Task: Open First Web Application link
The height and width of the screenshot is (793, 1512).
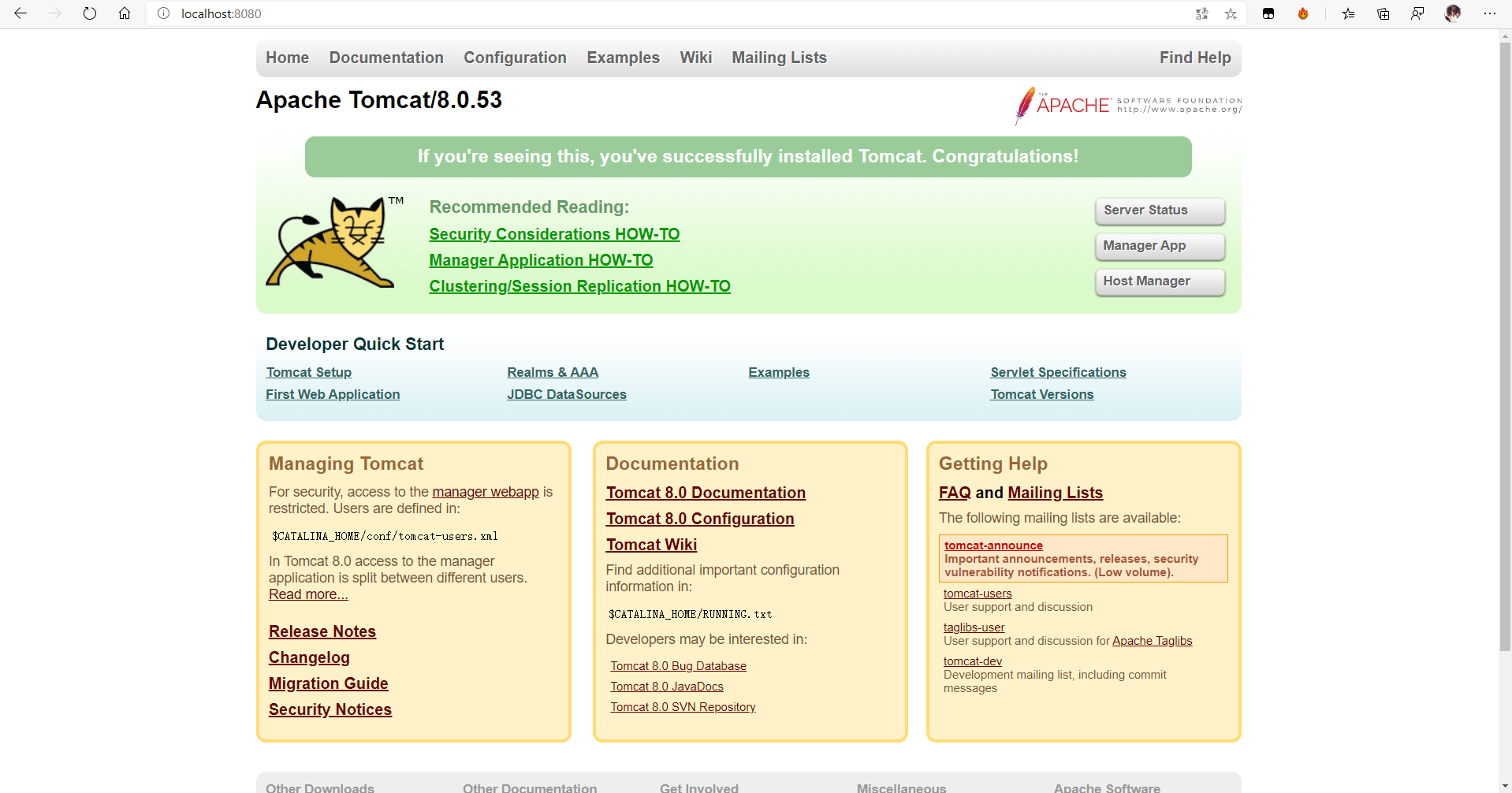Action: [x=333, y=394]
